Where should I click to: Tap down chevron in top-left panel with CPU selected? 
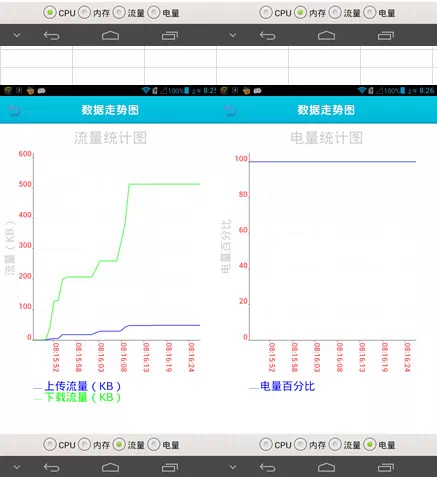click(x=17, y=35)
